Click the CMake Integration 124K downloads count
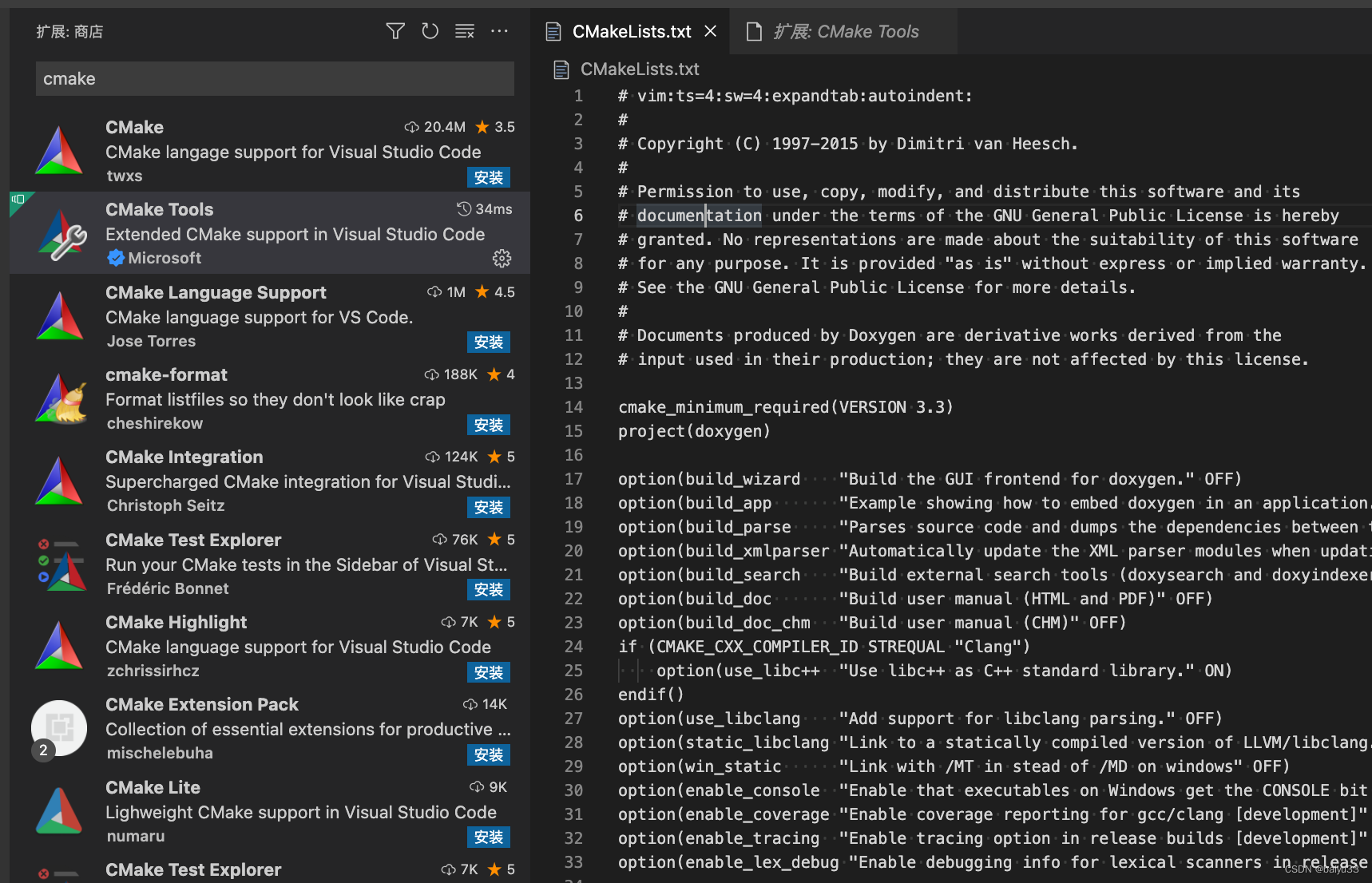 tap(452, 457)
